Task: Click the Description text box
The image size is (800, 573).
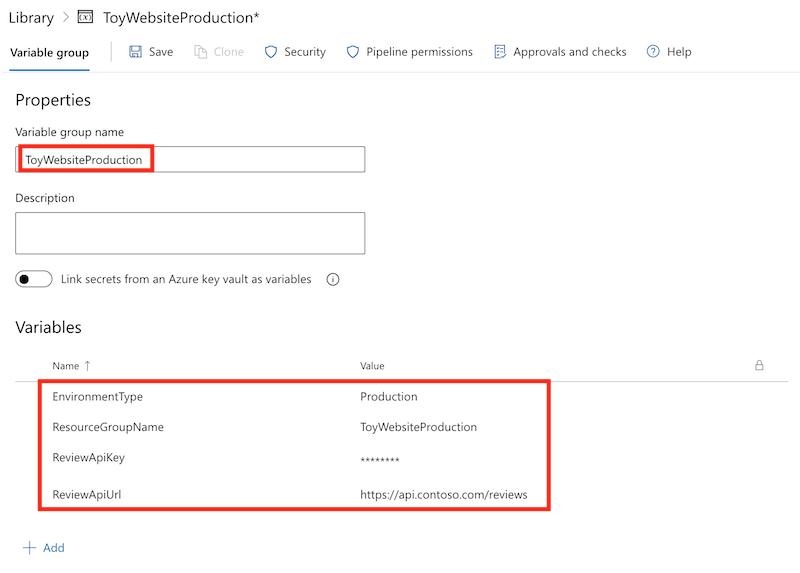Action: 190,233
